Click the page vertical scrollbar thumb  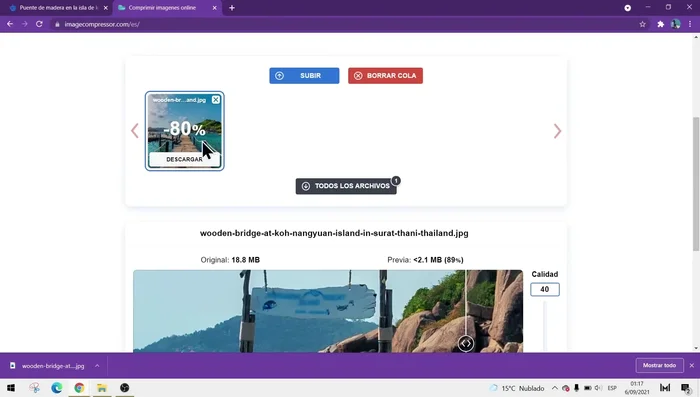tap(696, 184)
